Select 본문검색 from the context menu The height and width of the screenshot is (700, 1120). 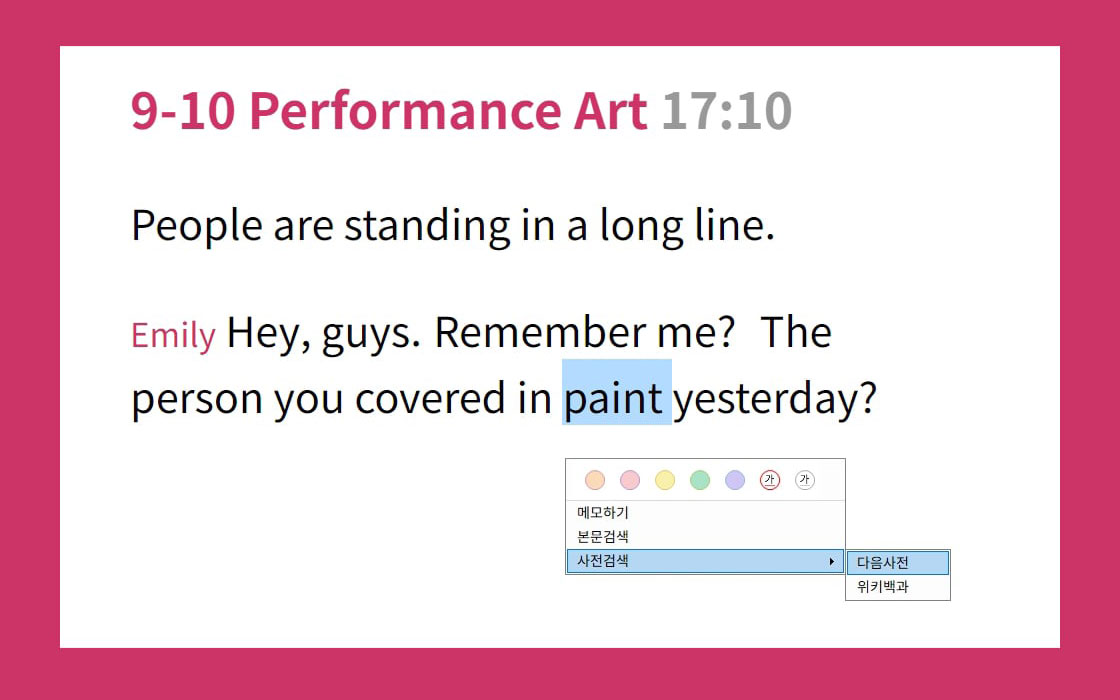[x=603, y=537]
